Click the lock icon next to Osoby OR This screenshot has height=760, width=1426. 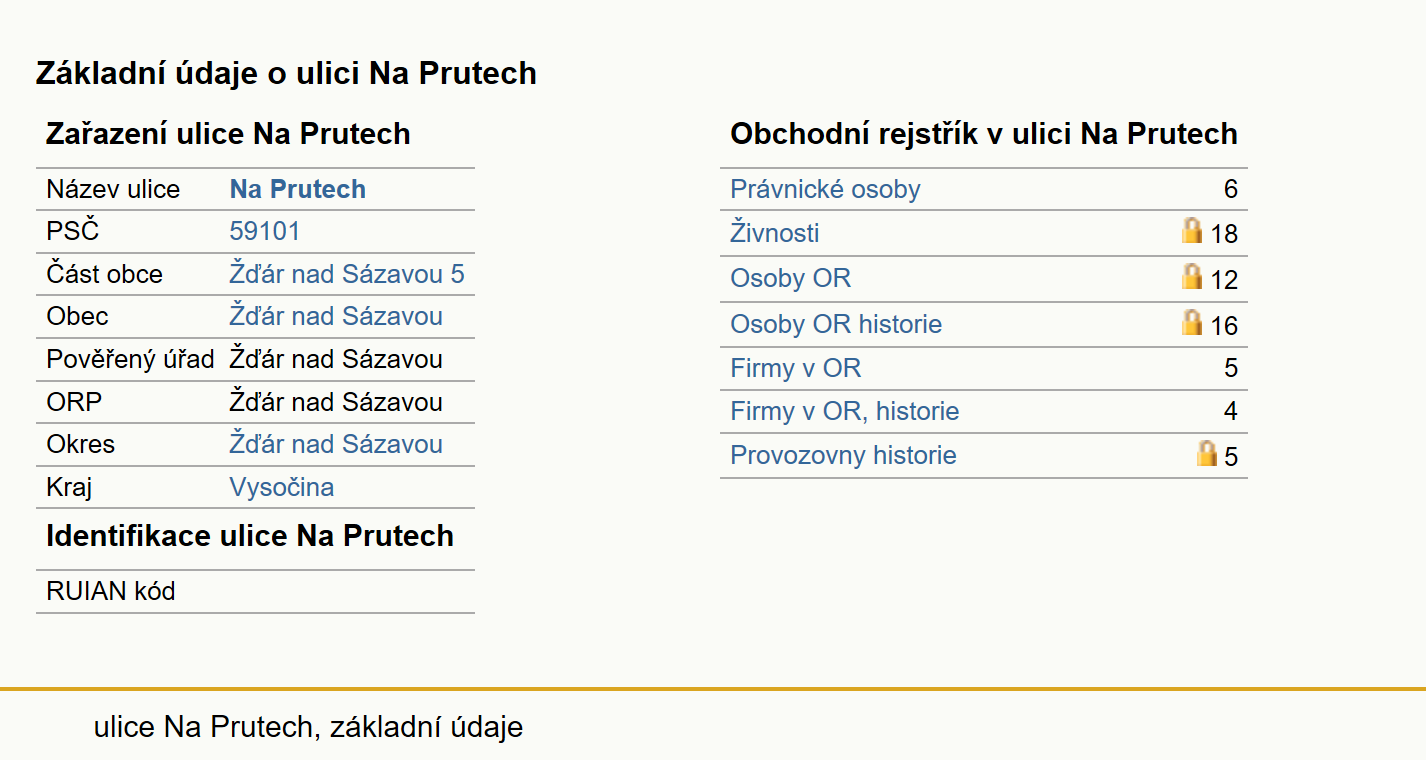click(x=1191, y=276)
